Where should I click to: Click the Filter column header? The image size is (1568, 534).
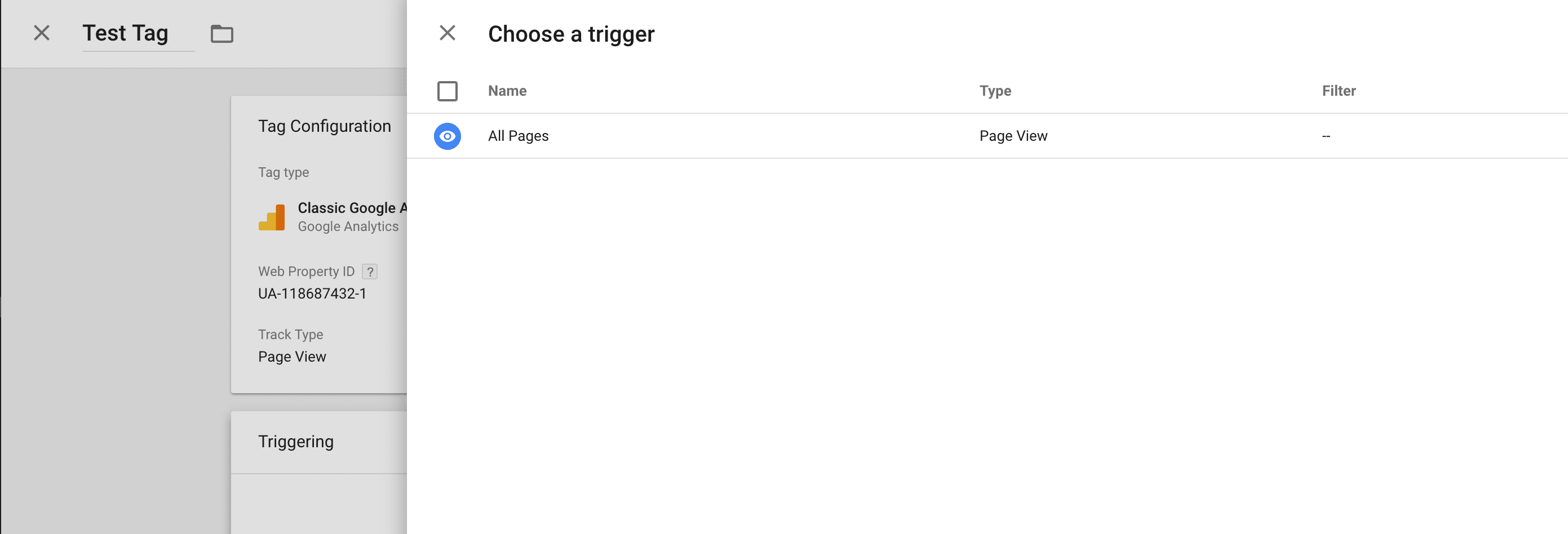[x=1339, y=91]
